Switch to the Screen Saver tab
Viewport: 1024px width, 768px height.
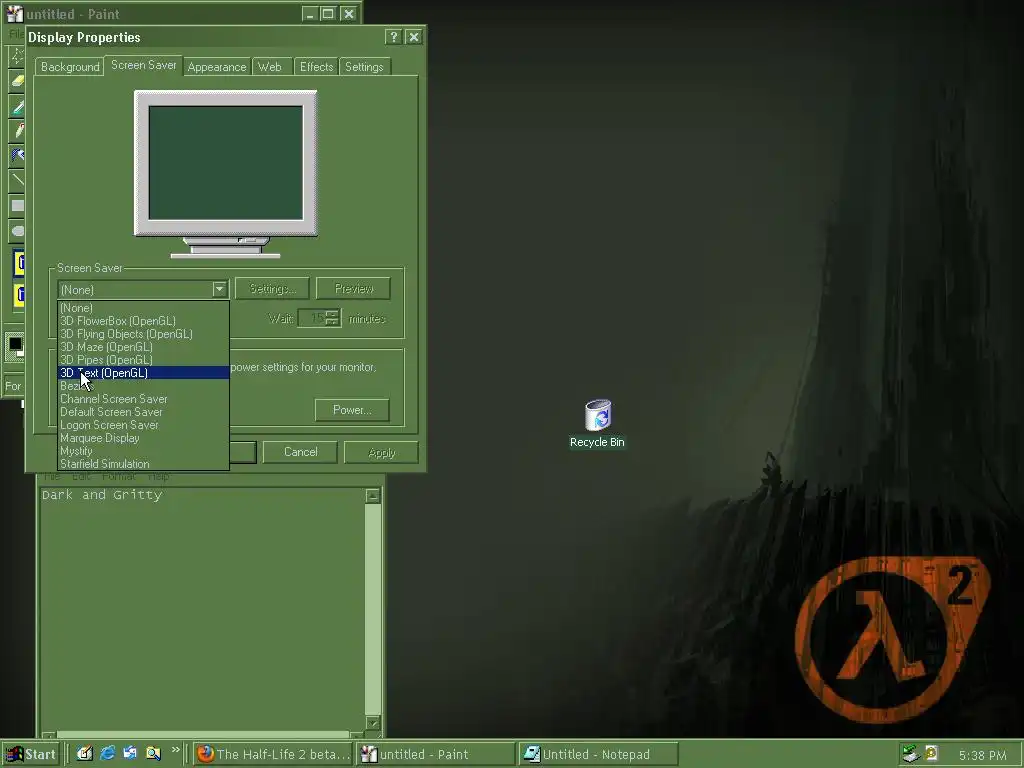(x=144, y=65)
